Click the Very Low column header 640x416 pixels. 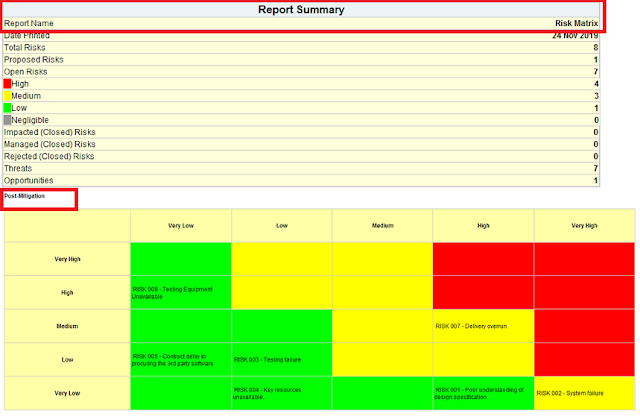point(181,226)
